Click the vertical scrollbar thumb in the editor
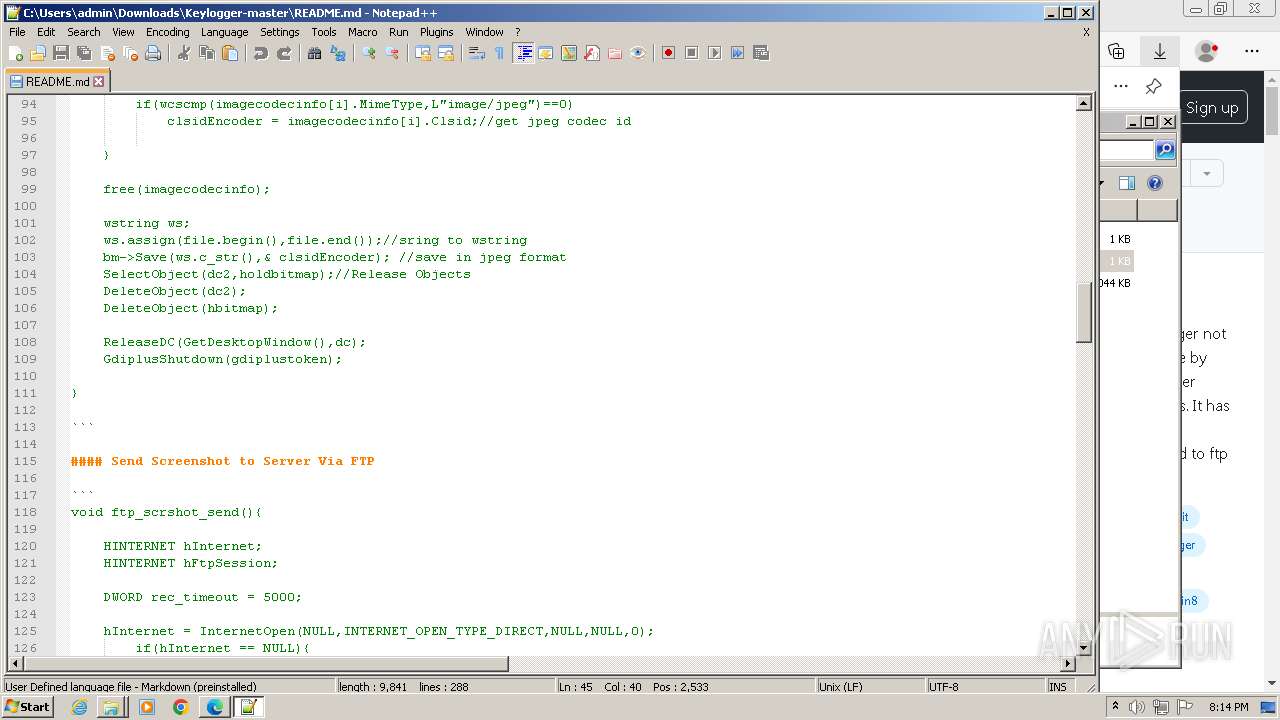Viewport: 1280px width, 720px height. 1083,313
